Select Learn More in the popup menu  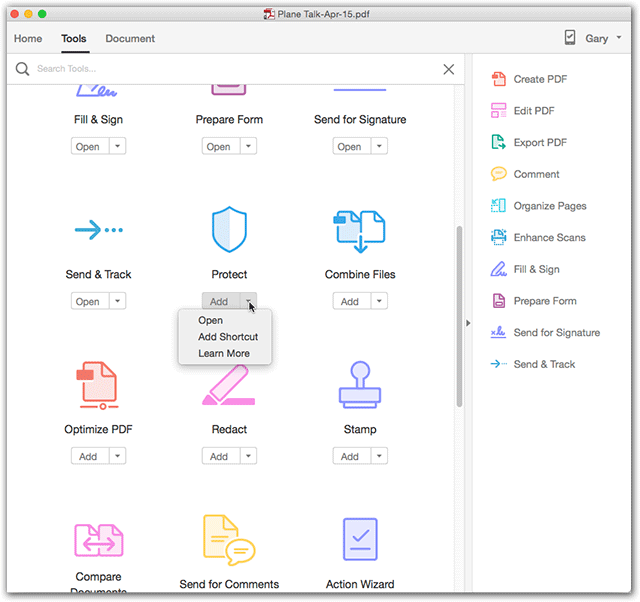tap(224, 353)
